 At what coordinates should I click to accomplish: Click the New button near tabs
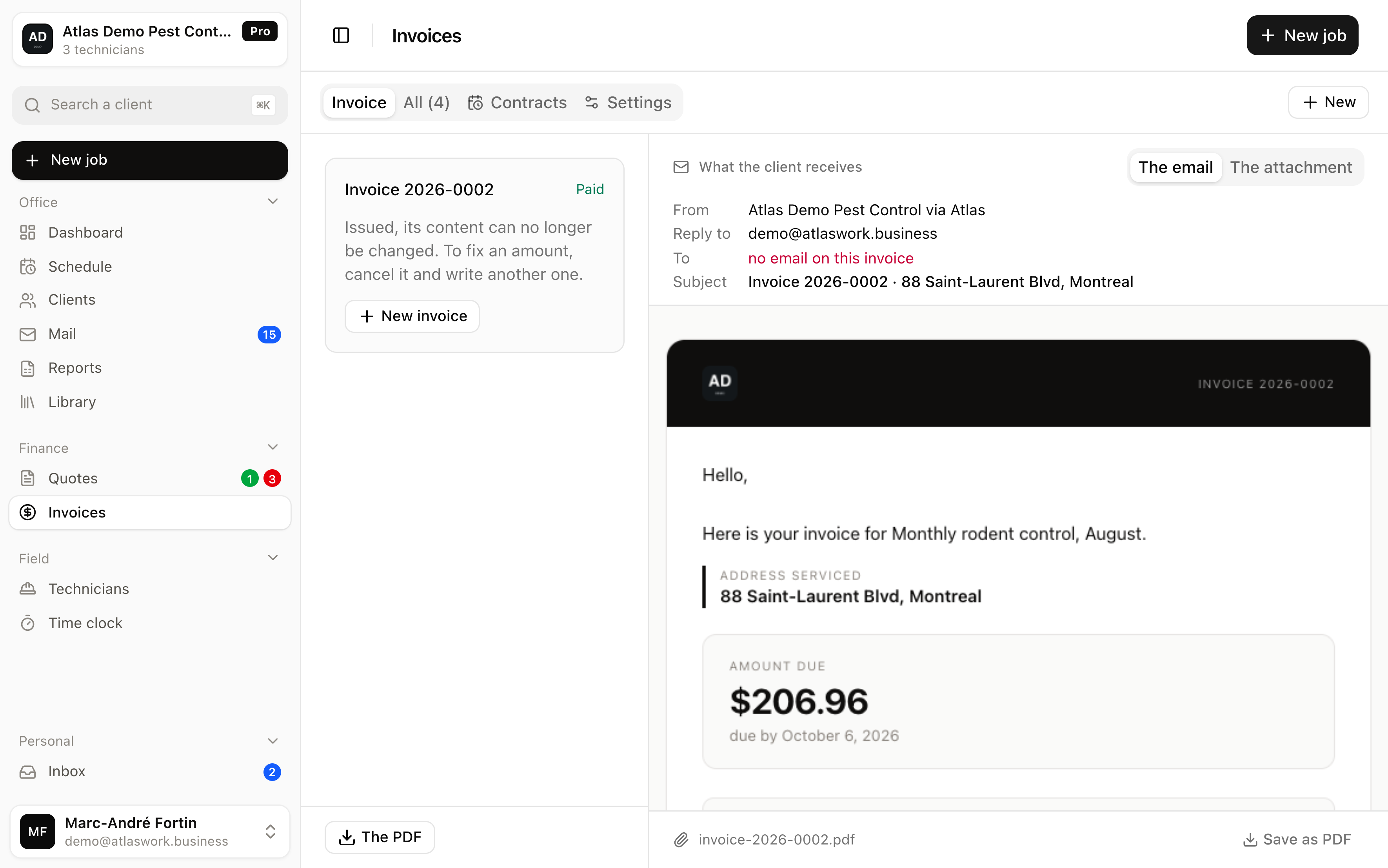tap(1328, 103)
